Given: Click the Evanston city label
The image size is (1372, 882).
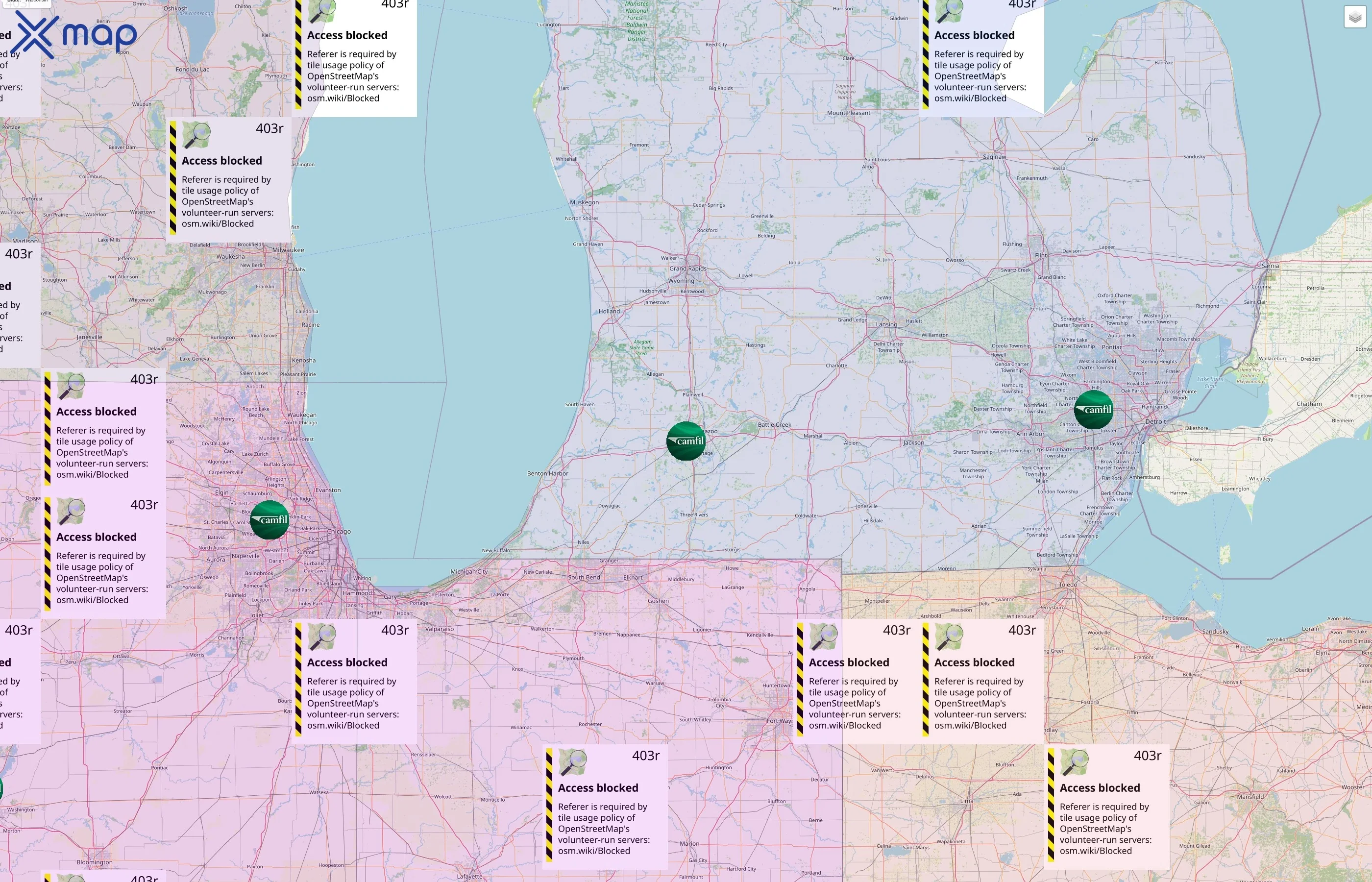Looking at the screenshot, I should 328,490.
